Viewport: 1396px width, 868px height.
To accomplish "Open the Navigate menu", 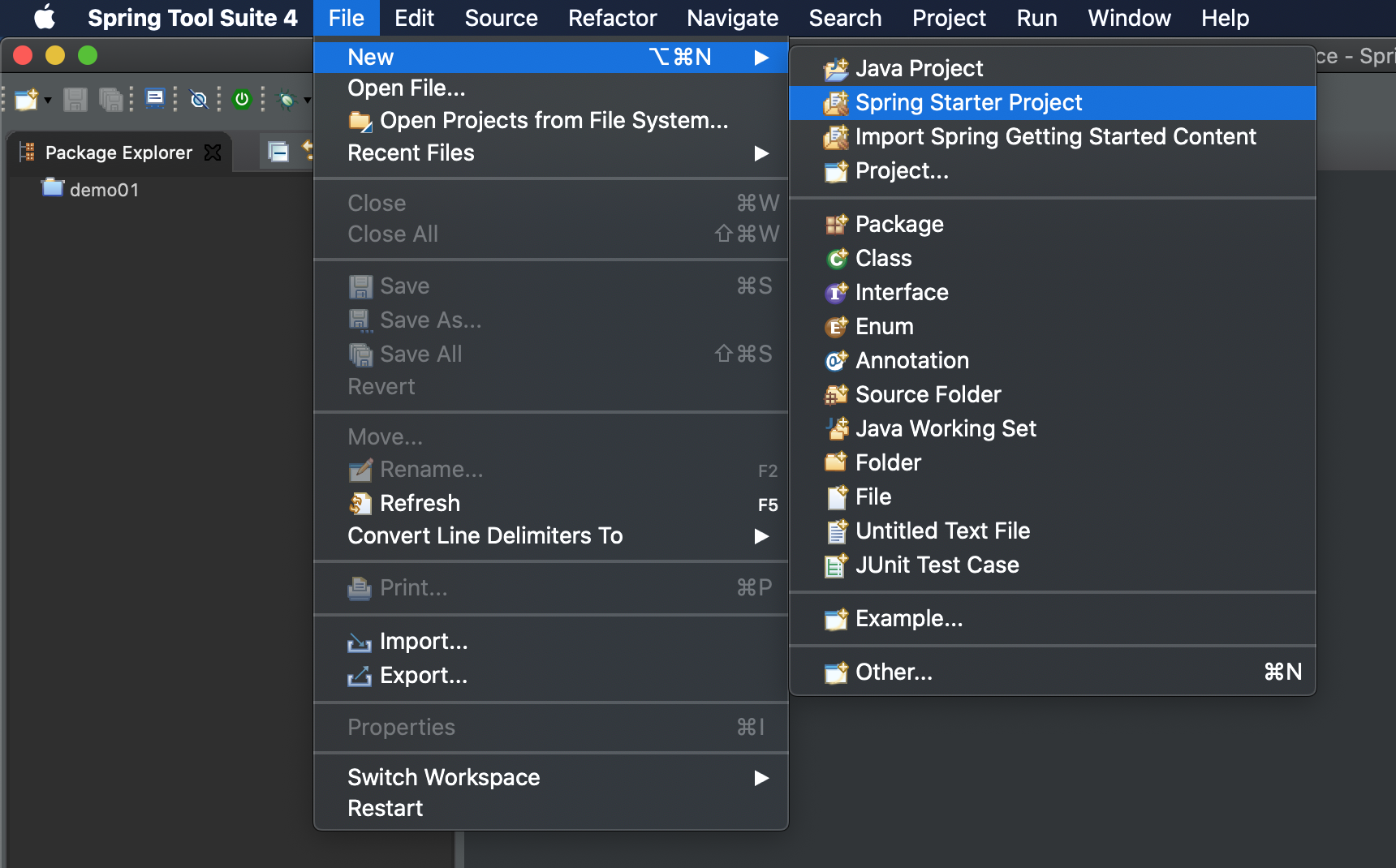I will tap(732, 18).
